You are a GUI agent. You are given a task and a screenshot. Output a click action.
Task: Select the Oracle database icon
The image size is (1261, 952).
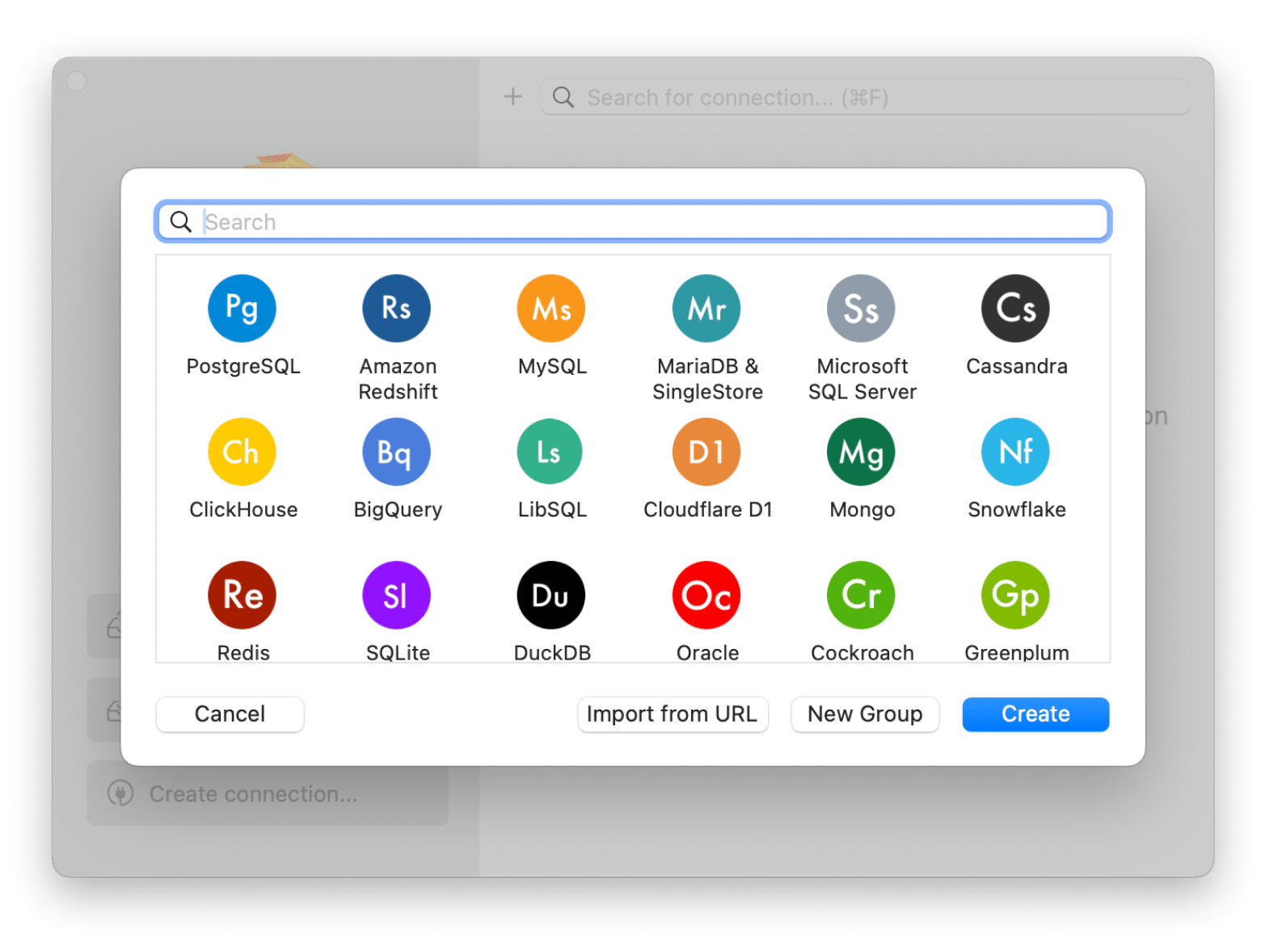coord(706,596)
